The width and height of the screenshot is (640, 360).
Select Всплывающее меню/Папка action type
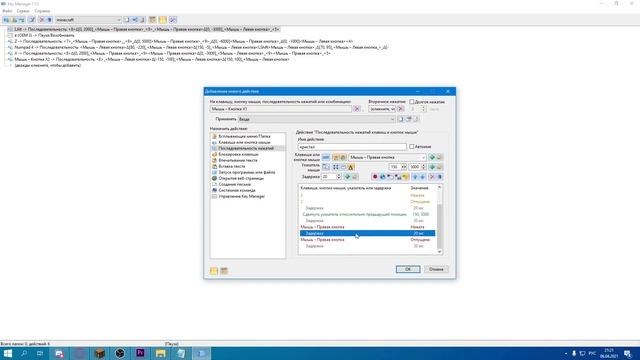tap(244, 136)
